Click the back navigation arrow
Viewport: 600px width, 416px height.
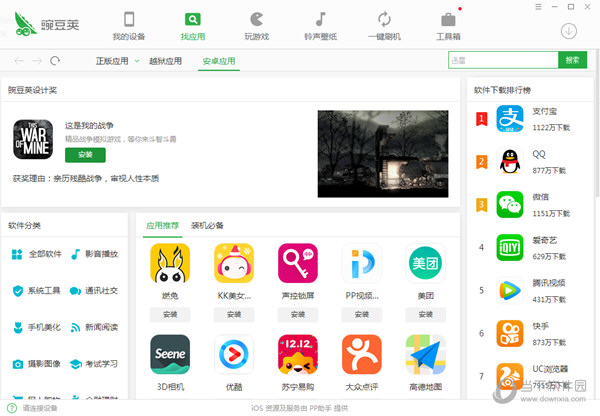(19, 60)
